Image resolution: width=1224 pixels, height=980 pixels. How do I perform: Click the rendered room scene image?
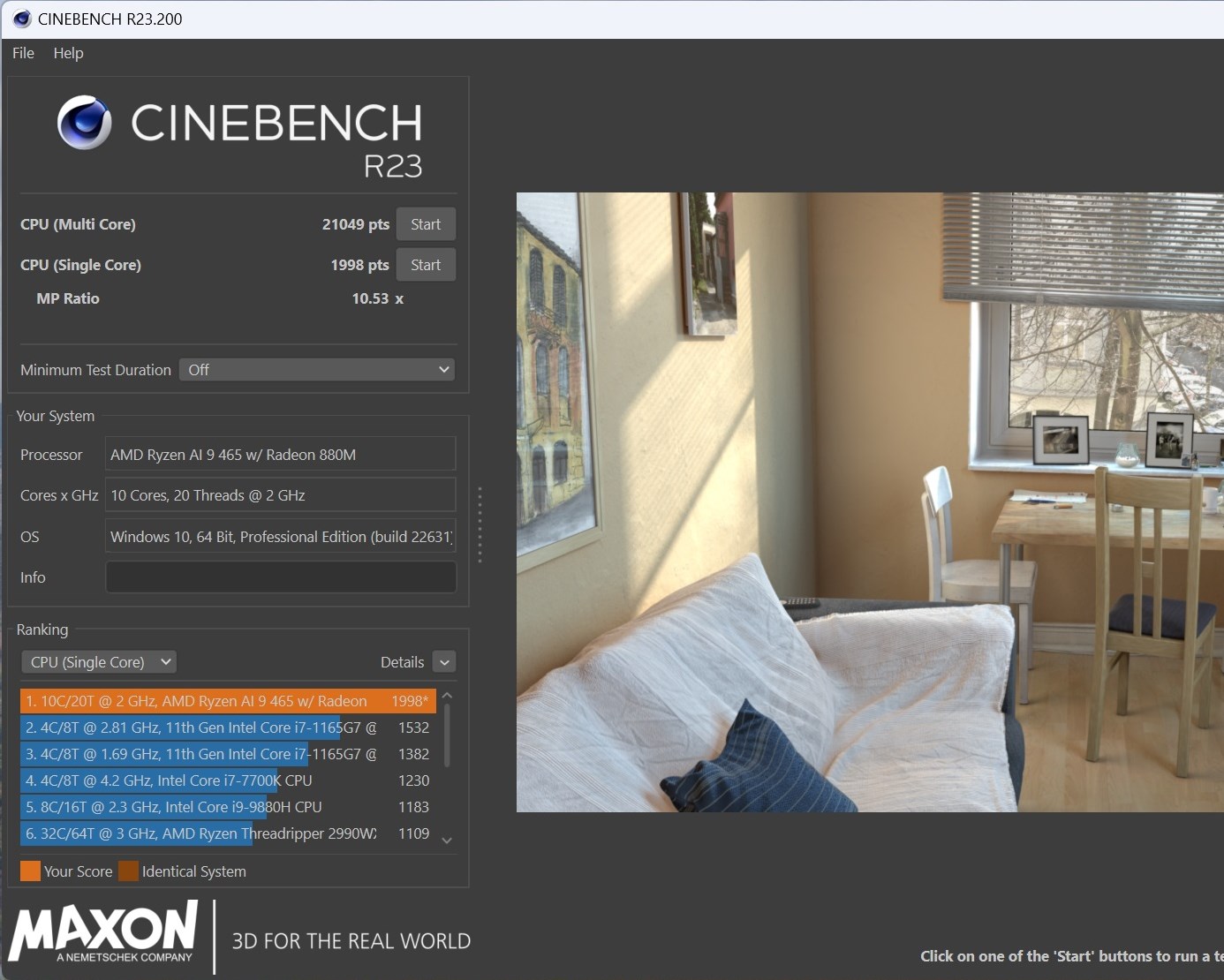[x=870, y=502]
